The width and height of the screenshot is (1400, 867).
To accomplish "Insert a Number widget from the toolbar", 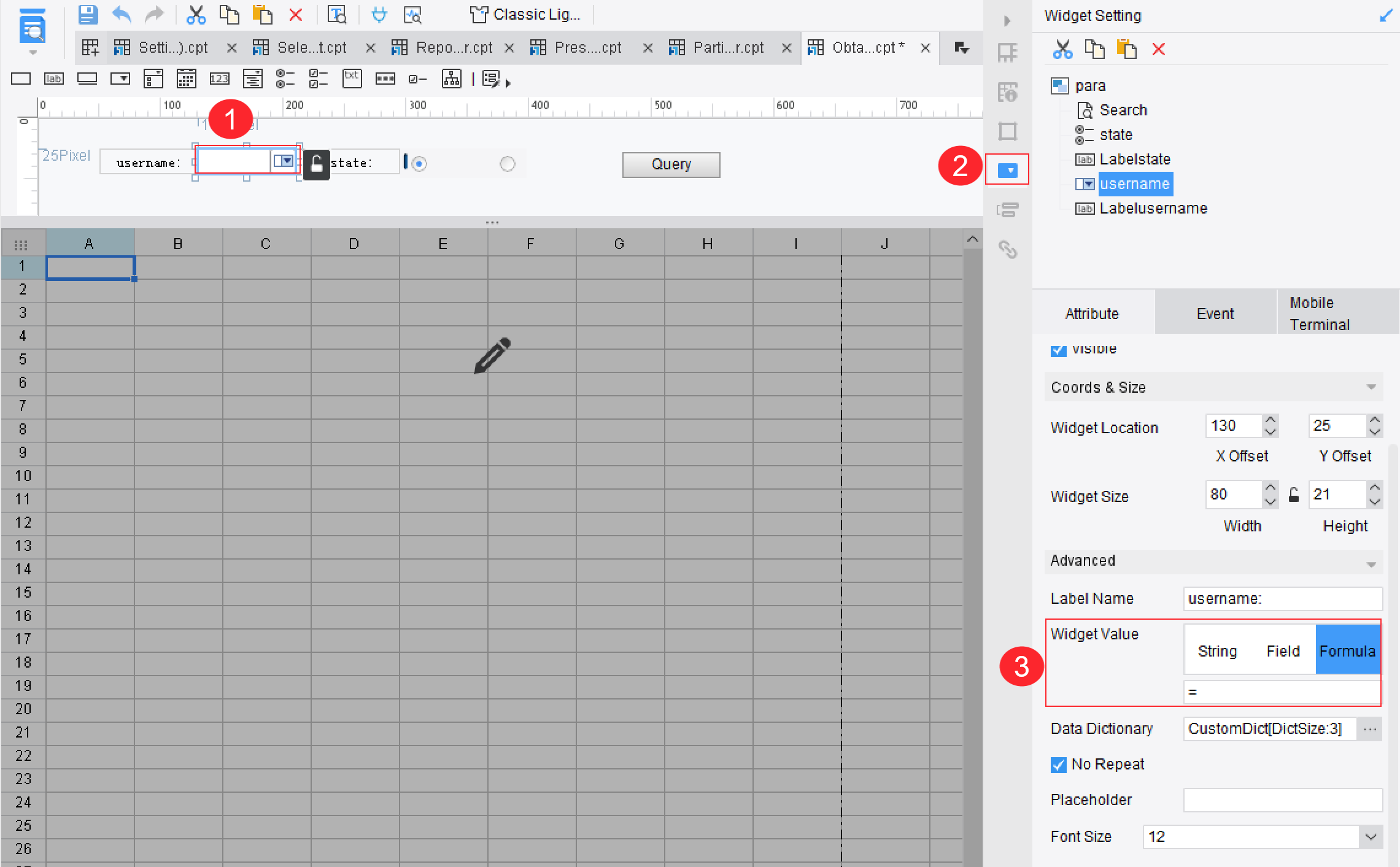I will pyautogui.click(x=219, y=79).
